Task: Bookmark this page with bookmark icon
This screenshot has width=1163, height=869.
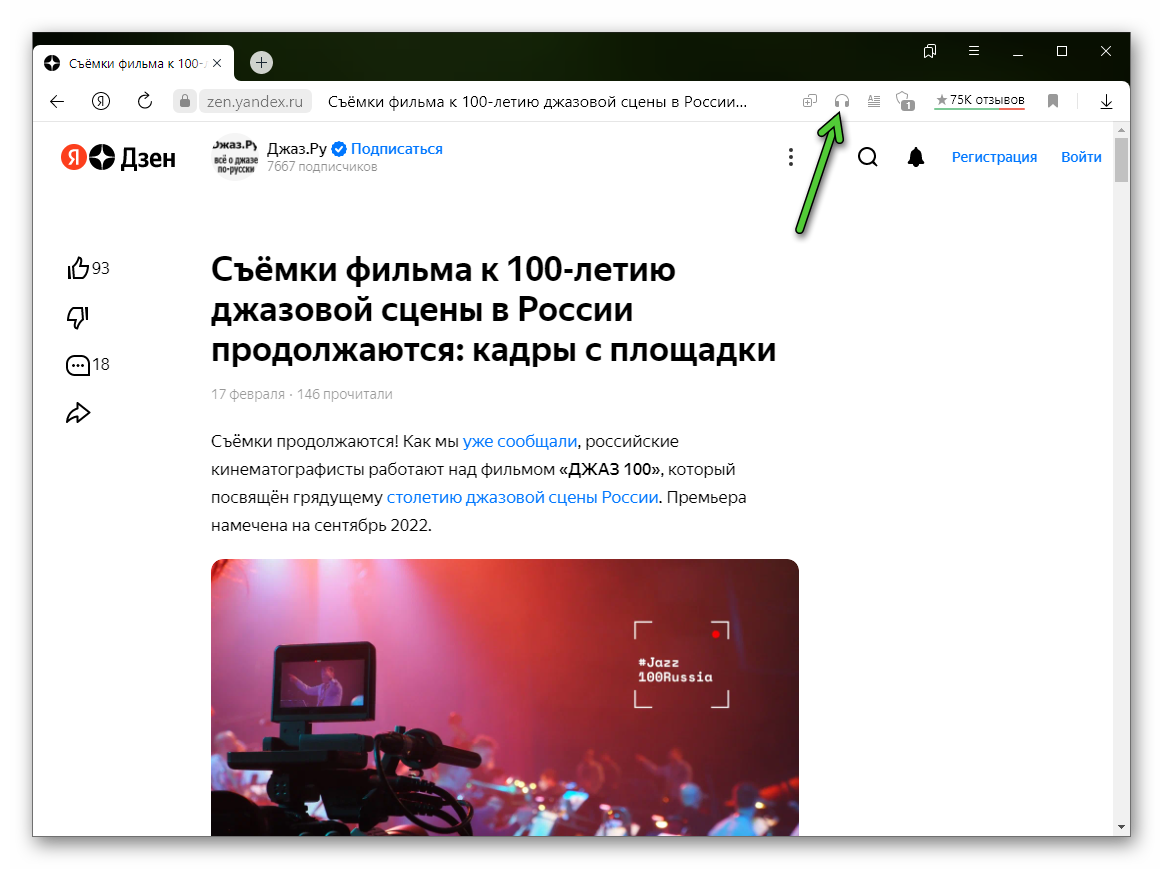Action: click(1053, 101)
